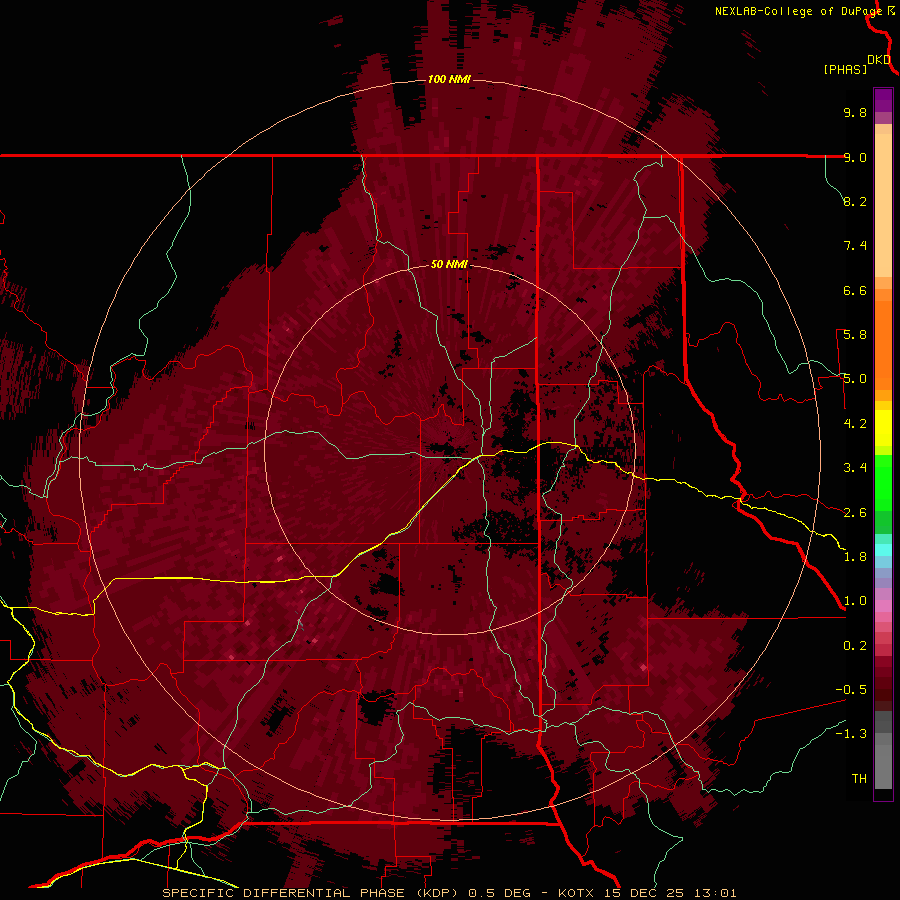The width and height of the screenshot is (900, 900).
Task: Click the 7.4 scale value
Action: point(855,246)
